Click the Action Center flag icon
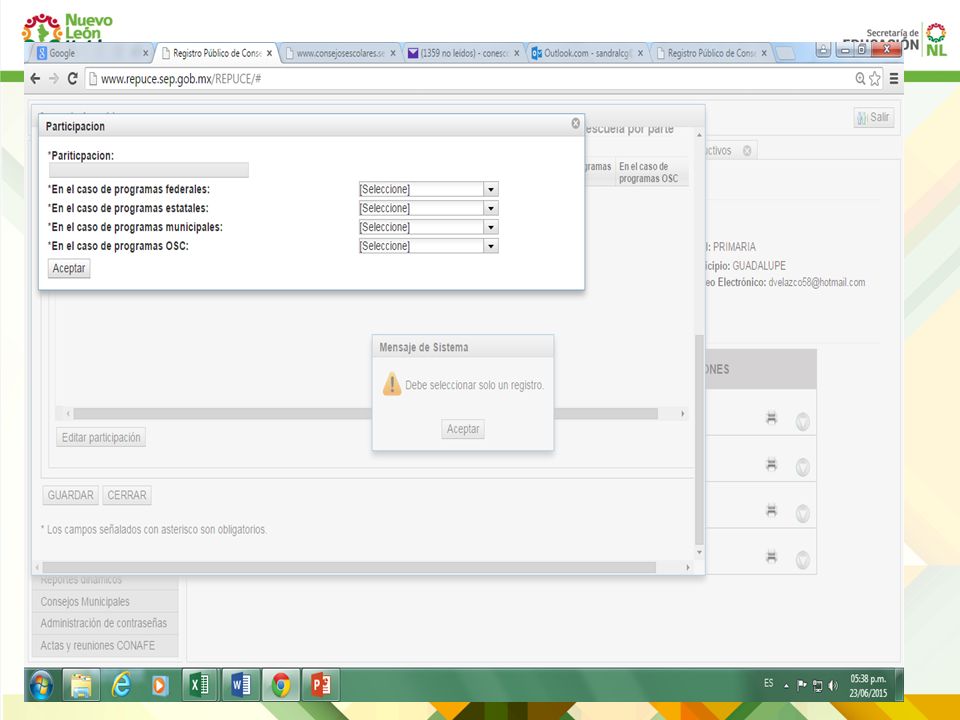This screenshot has width=960, height=720. 801,686
